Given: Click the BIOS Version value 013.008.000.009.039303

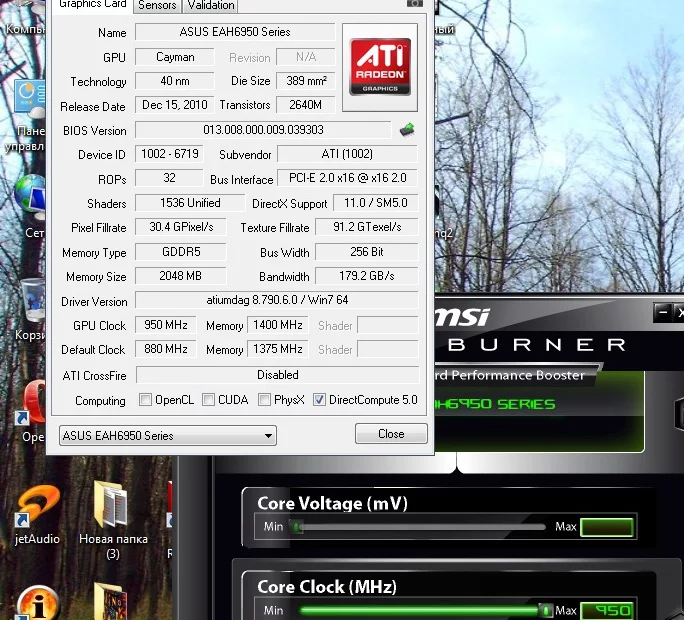Looking at the screenshot, I should [x=263, y=130].
